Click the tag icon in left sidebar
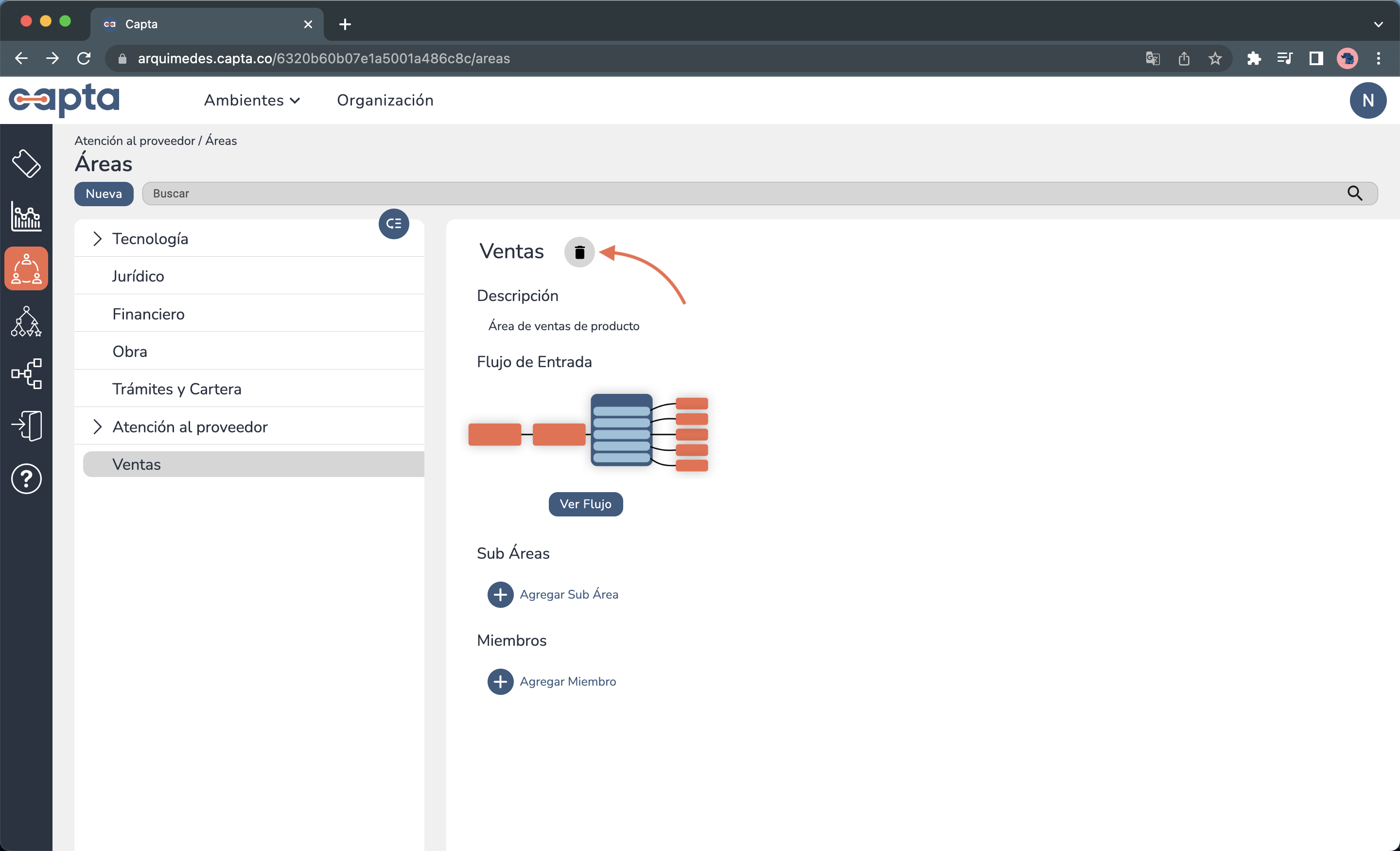The height and width of the screenshot is (851, 1400). click(x=26, y=164)
